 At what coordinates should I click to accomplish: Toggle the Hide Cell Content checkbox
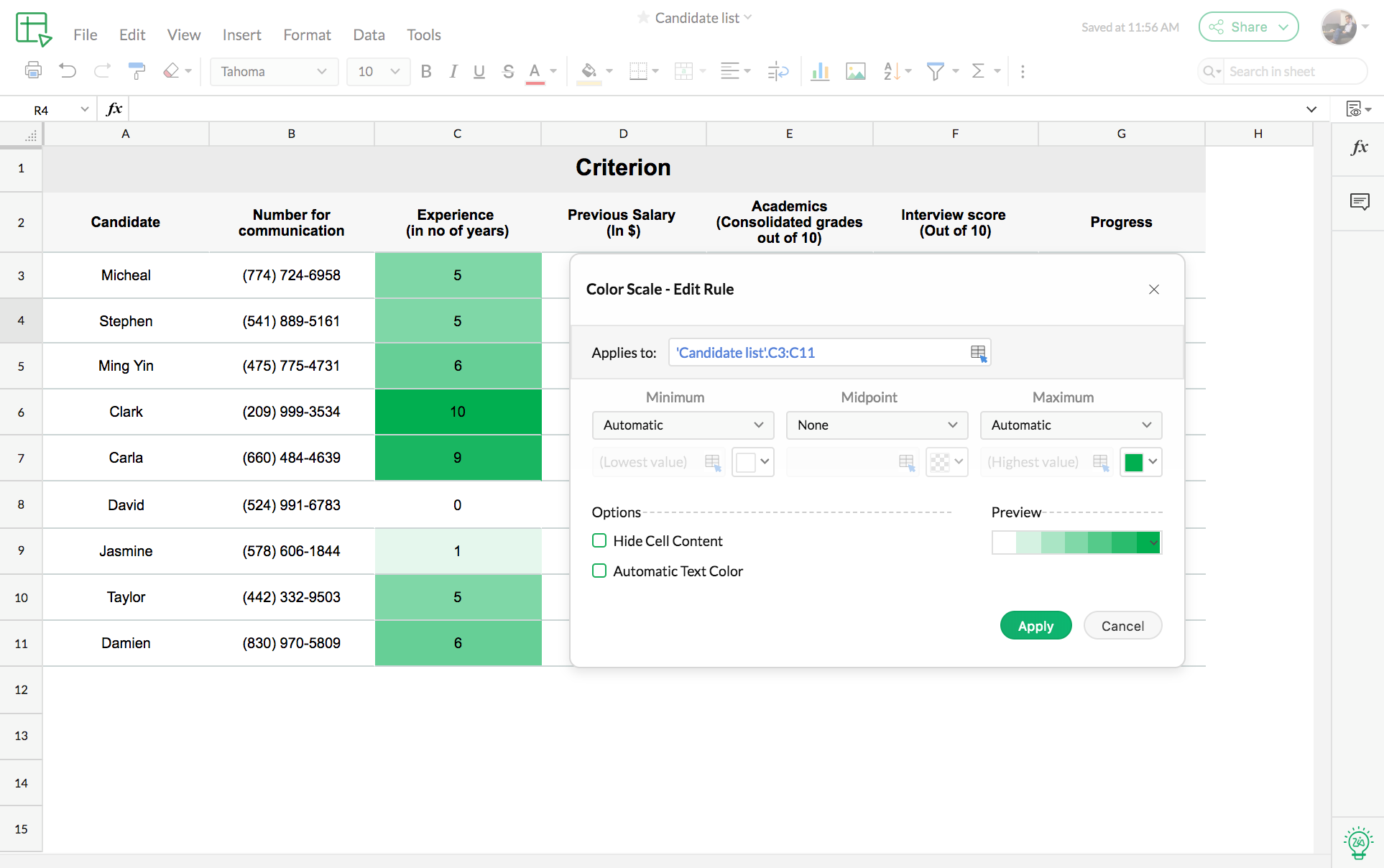[599, 540]
